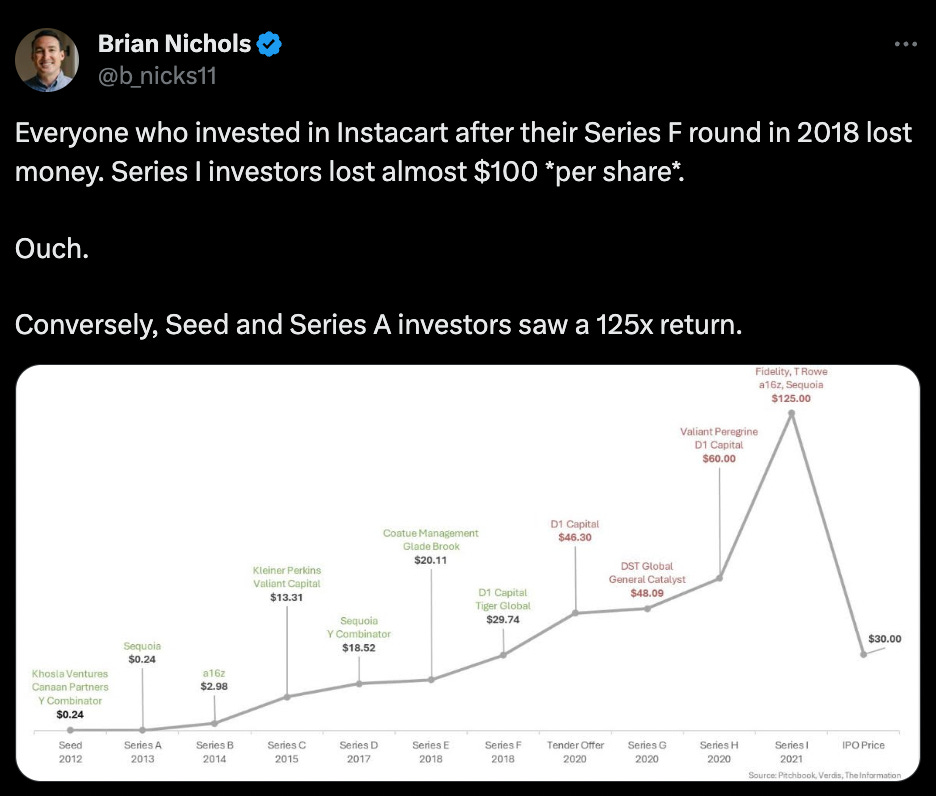Screen dimensions: 936x796
Task: Click the Series F 2018 axis label
Action: pyautogui.click(x=503, y=752)
